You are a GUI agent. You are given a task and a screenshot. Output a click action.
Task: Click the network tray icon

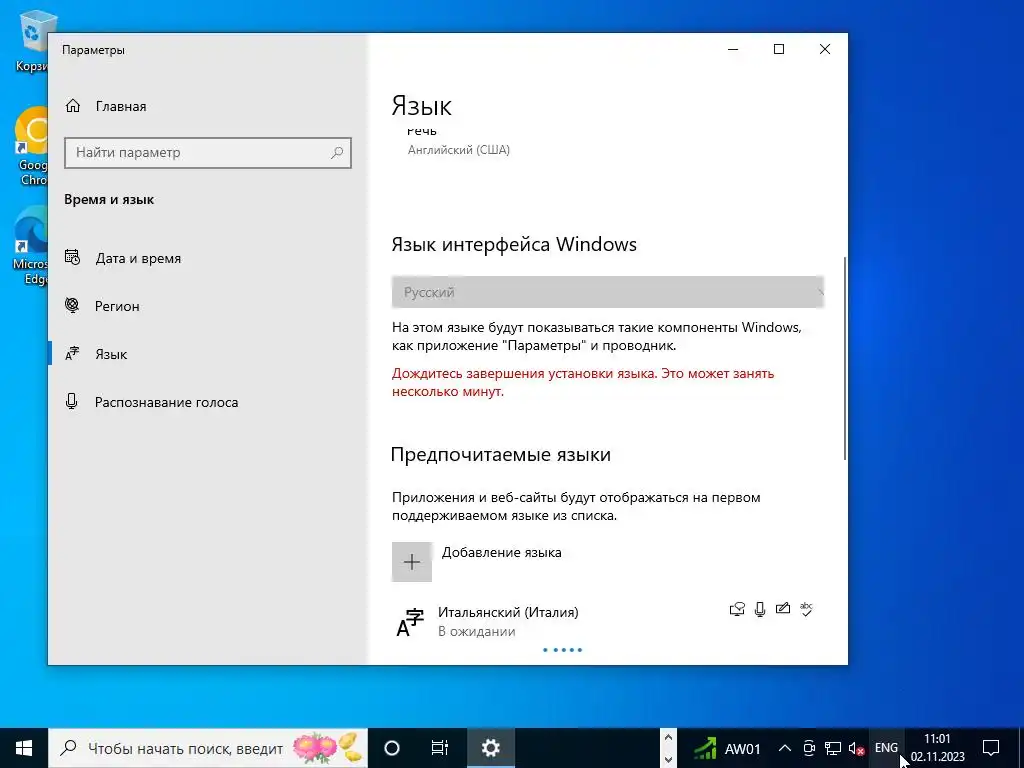tap(833, 748)
